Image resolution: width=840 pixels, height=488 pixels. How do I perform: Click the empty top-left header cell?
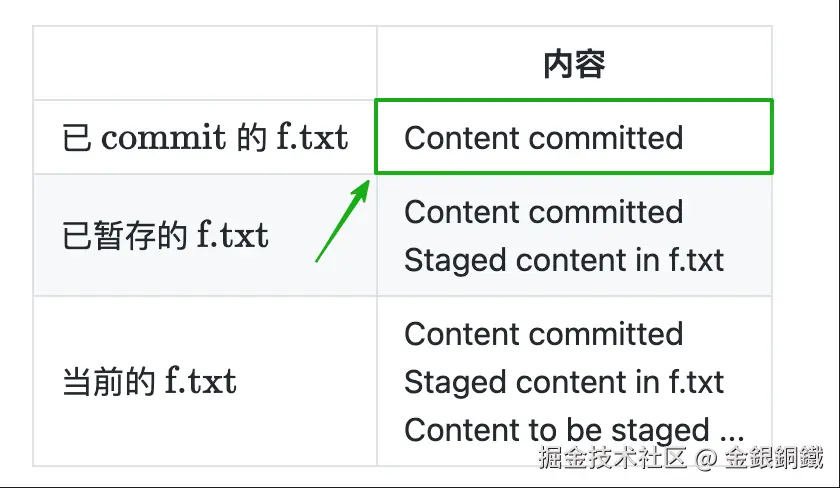coord(205,63)
